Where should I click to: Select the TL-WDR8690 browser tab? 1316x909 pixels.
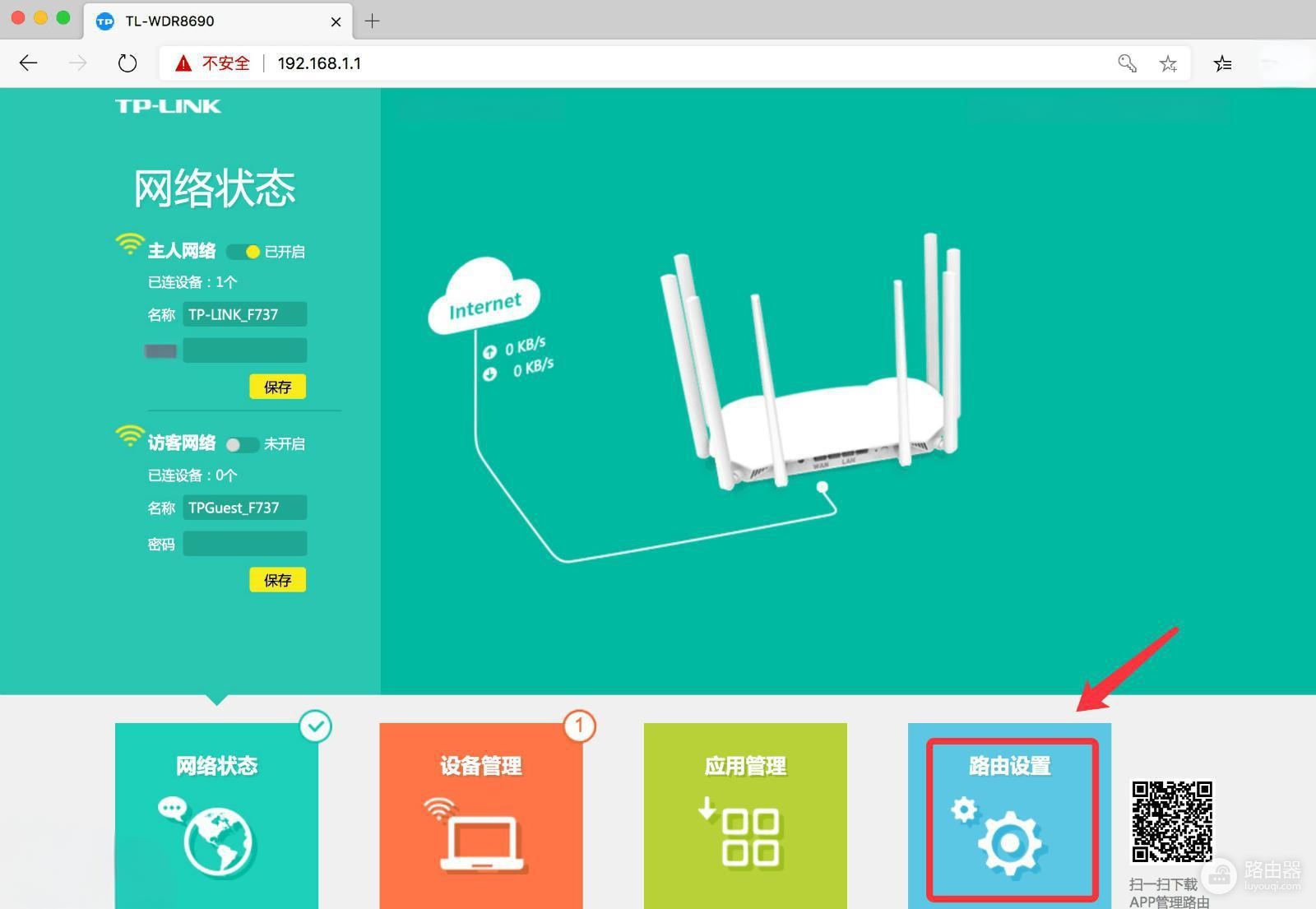pyautogui.click(x=218, y=21)
